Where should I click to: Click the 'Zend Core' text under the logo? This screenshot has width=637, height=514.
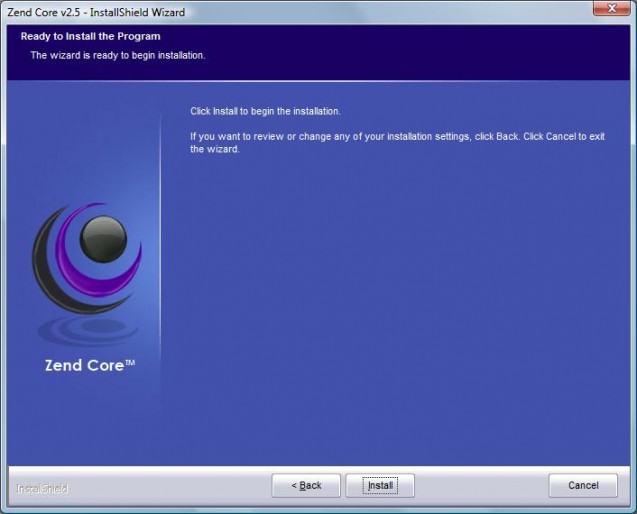click(90, 365)
